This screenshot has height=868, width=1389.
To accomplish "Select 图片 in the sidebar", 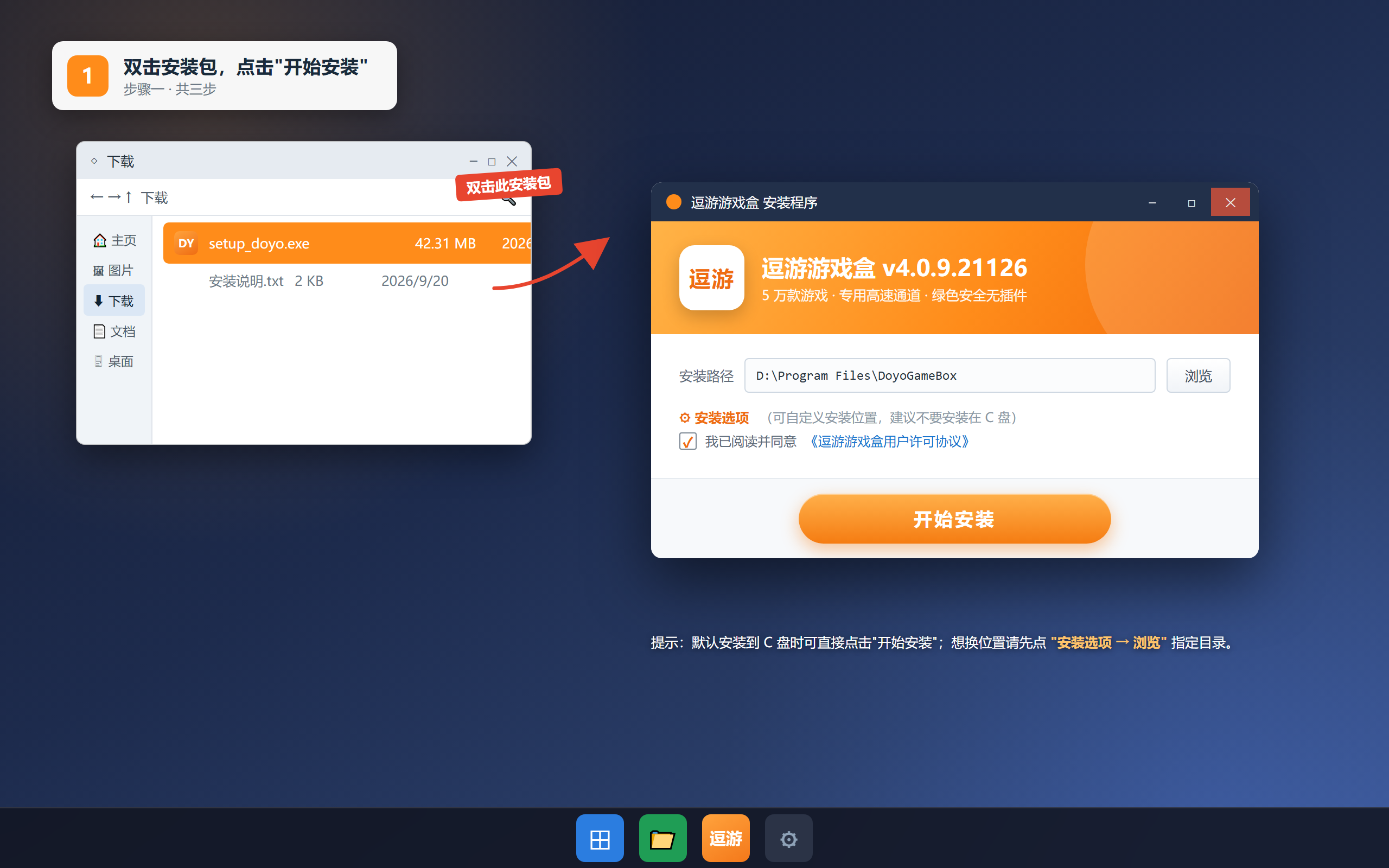I will pyautogui.click(x=113, y=270).
